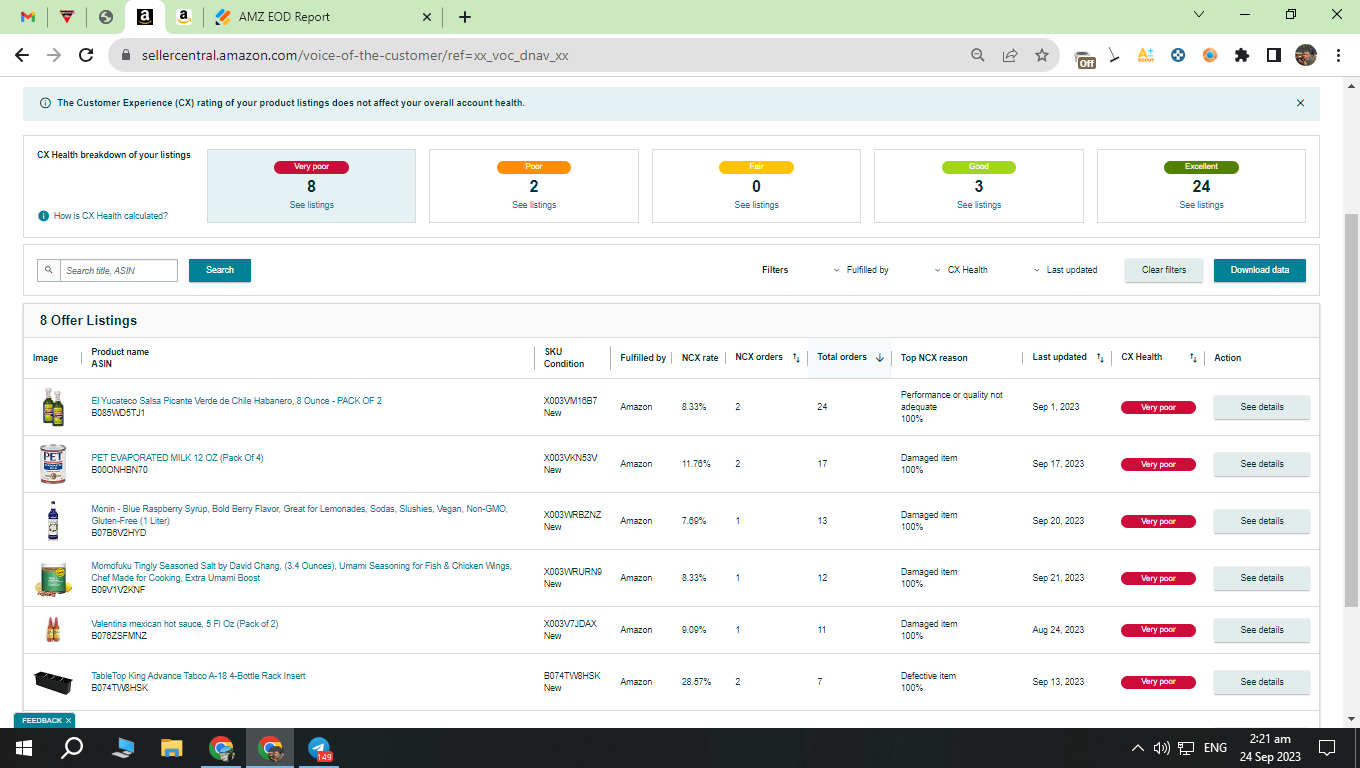1360x768 pixels.
Task: Click See listings under Poor
Action: 534,205
